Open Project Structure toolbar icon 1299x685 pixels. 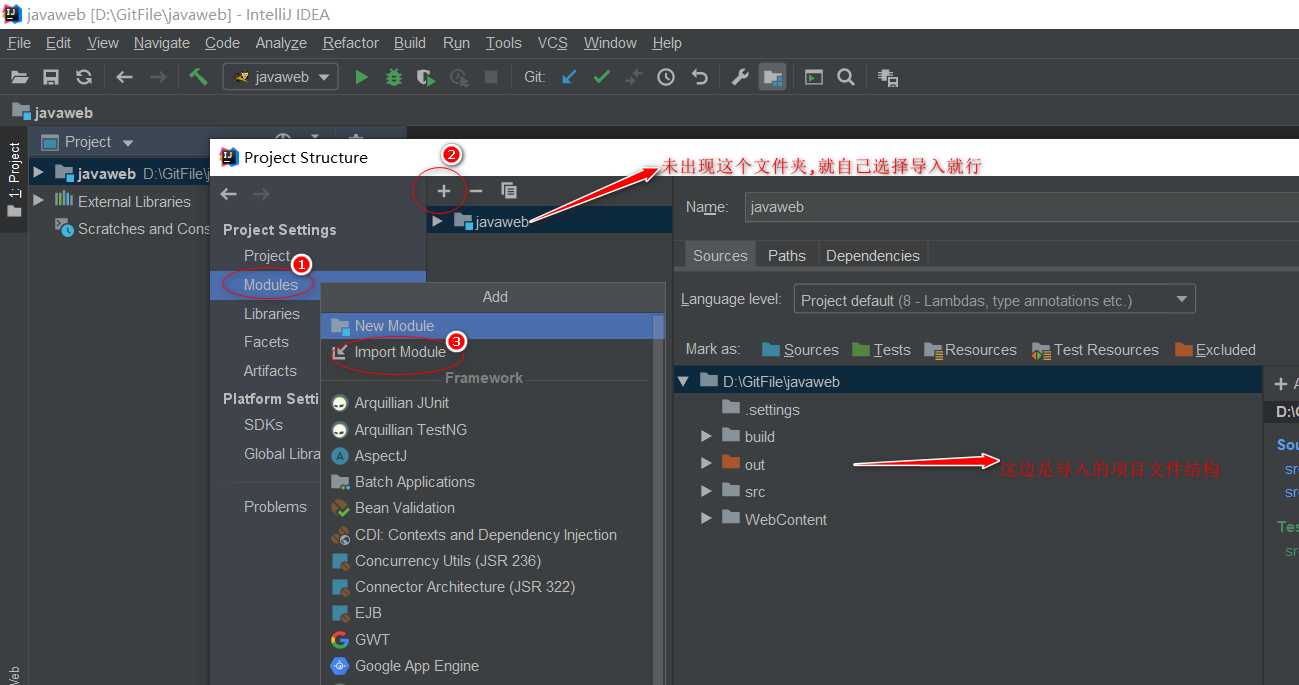(772, 77)
